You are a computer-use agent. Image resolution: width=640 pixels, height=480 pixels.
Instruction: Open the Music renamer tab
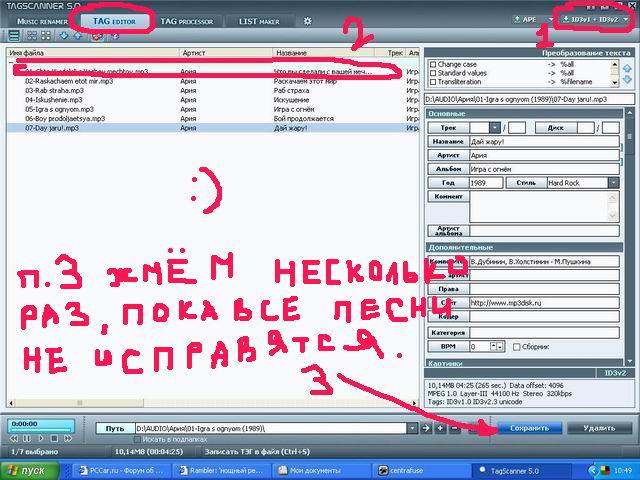point(42,20)
